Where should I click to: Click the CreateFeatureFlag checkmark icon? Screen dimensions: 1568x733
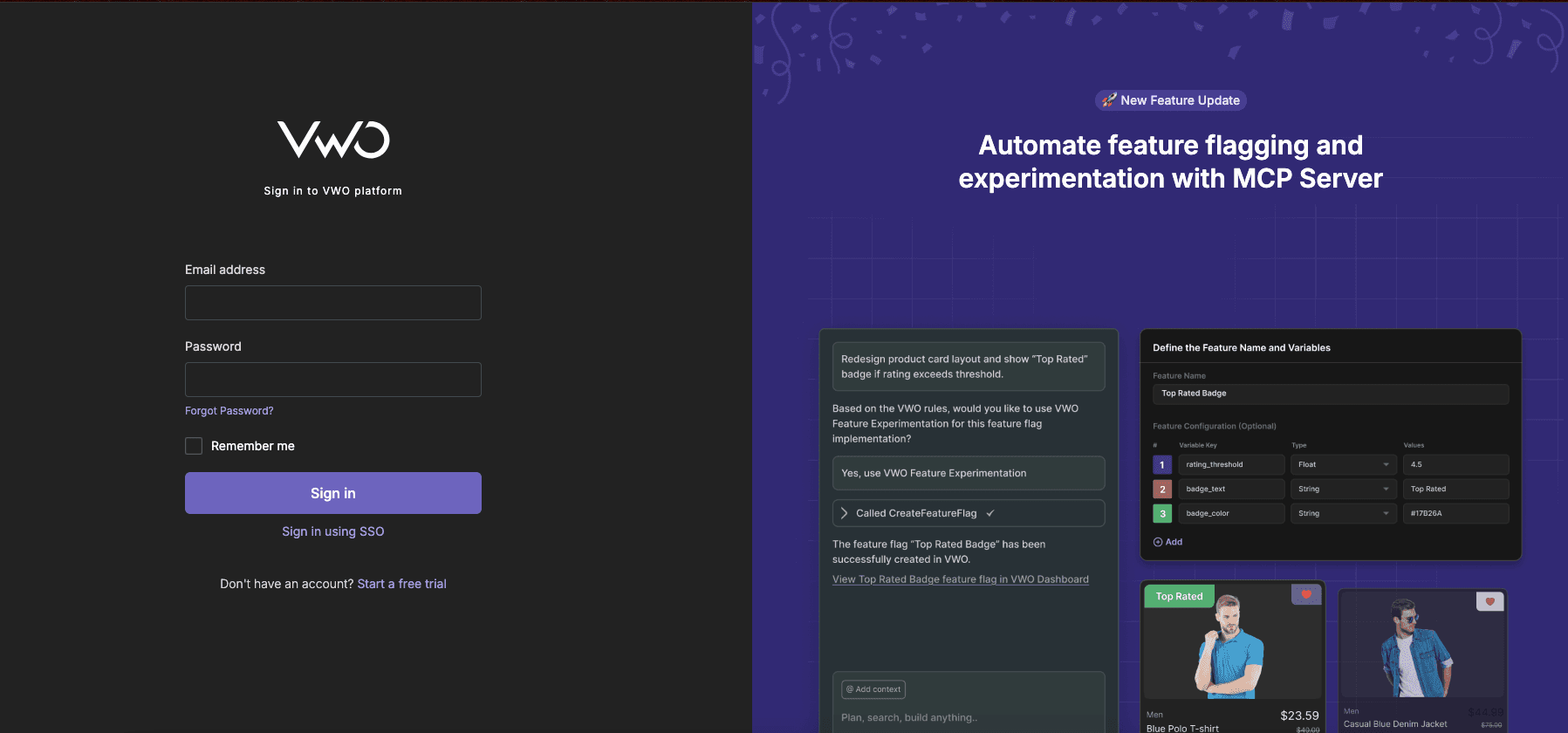[x=990, y=513]
